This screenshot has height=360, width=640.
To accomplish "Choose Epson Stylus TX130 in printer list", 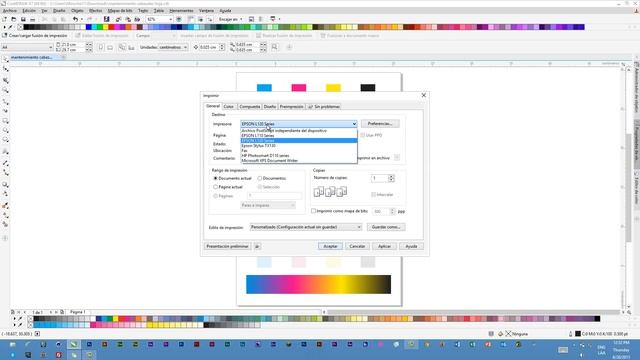I will click(x=299, y=146).
